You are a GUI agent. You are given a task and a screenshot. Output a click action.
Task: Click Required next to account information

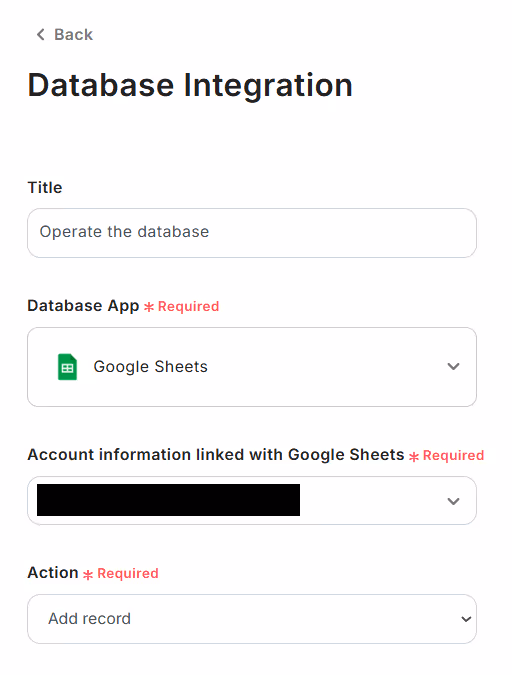[453, 455]
